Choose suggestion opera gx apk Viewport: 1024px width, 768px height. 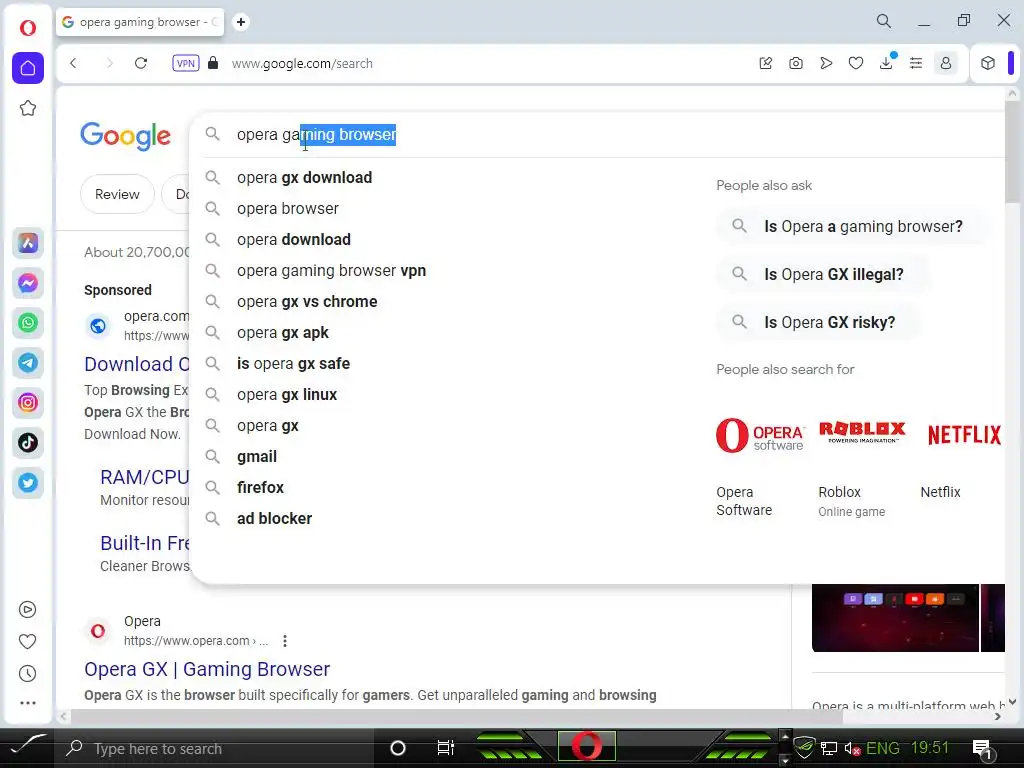(283, 332)
